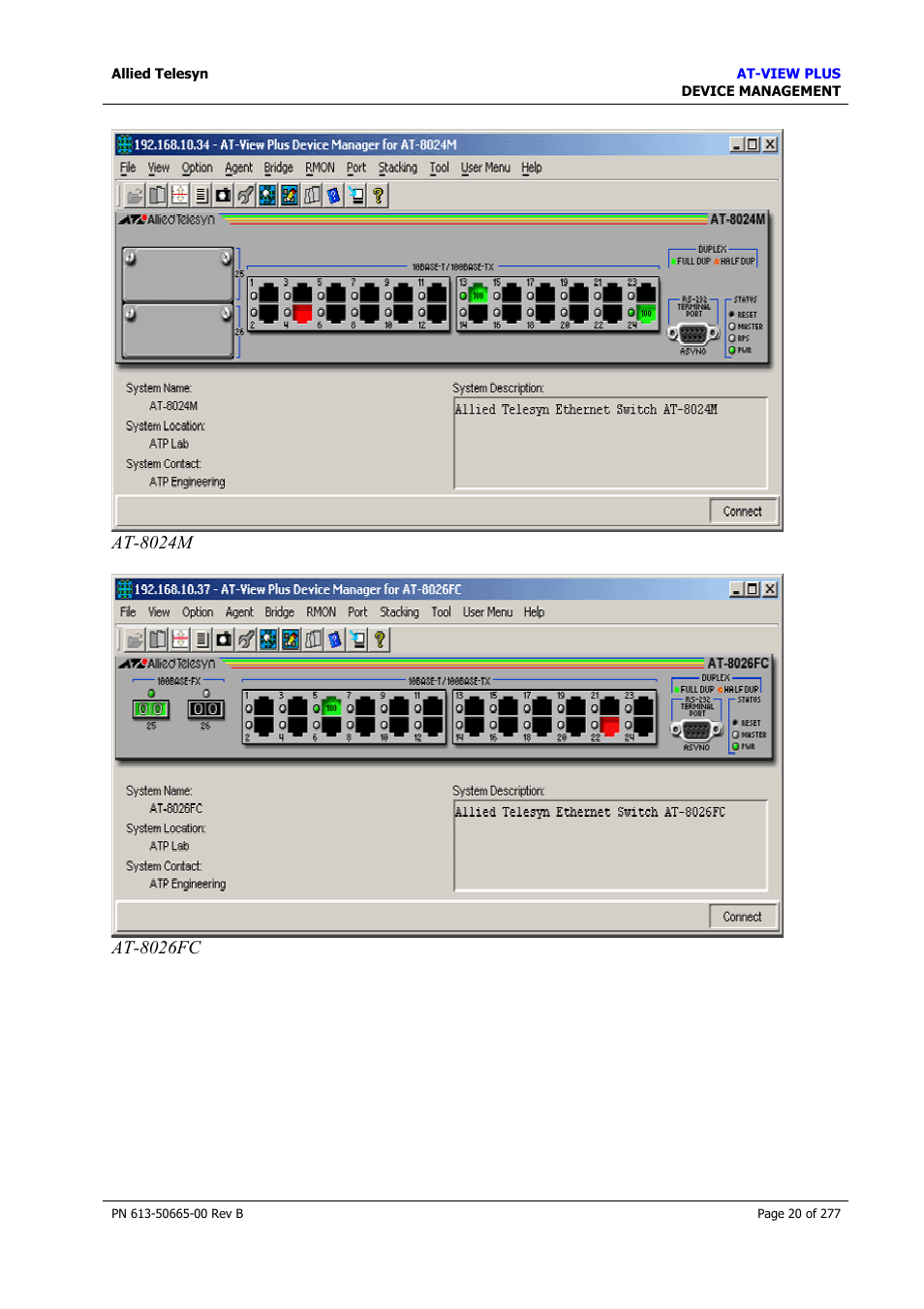Image resolution: width=924 pixels, height=1309 pixels.
Task: Open the RMON menu in AT-8024M window
Action: pos(320,168)
